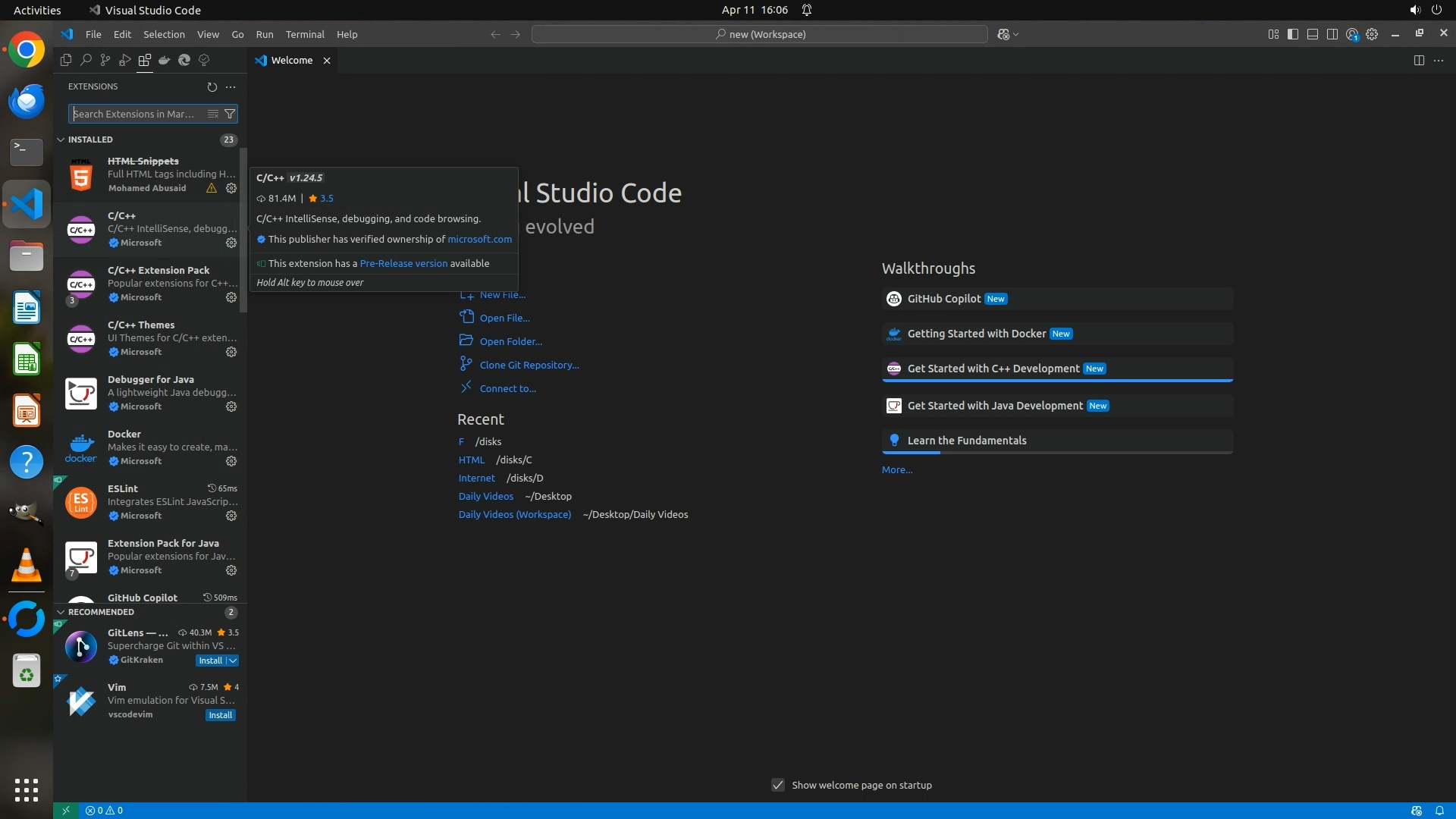
Task: Collapse the INSTALLED extensions section
Action: [61, 140]
